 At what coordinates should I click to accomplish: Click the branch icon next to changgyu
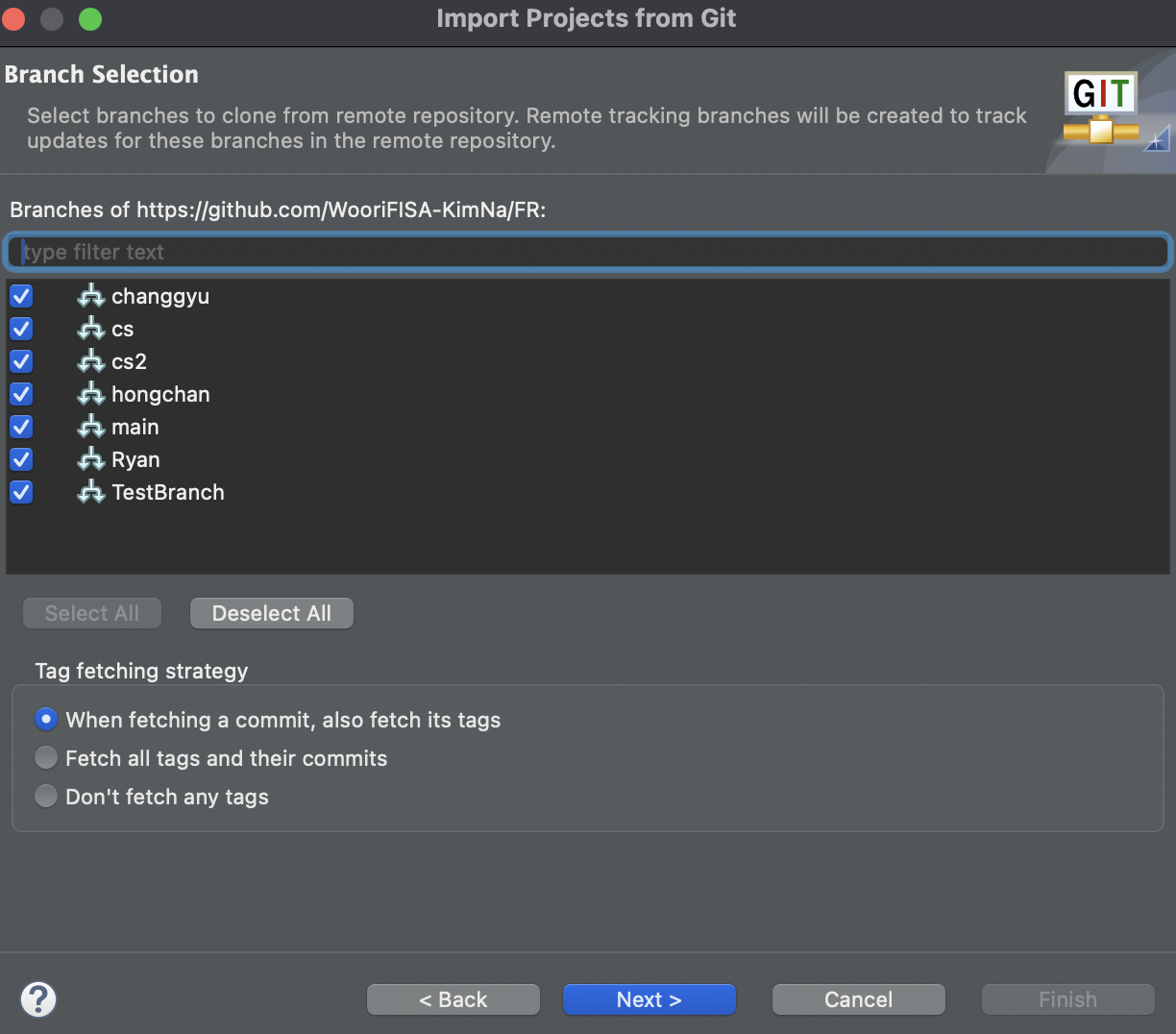click(91, 296)
